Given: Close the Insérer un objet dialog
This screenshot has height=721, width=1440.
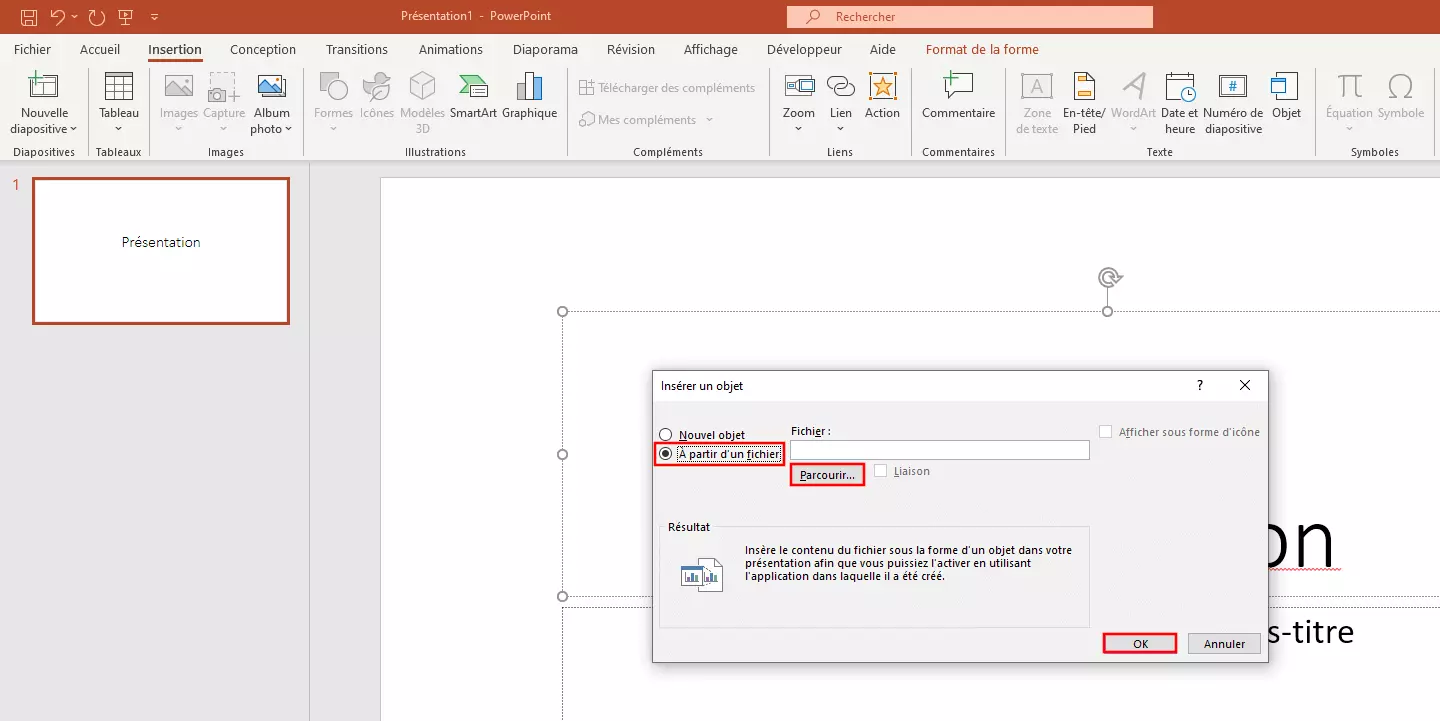Looking at the screenshot, I should tap(1245, 386).
